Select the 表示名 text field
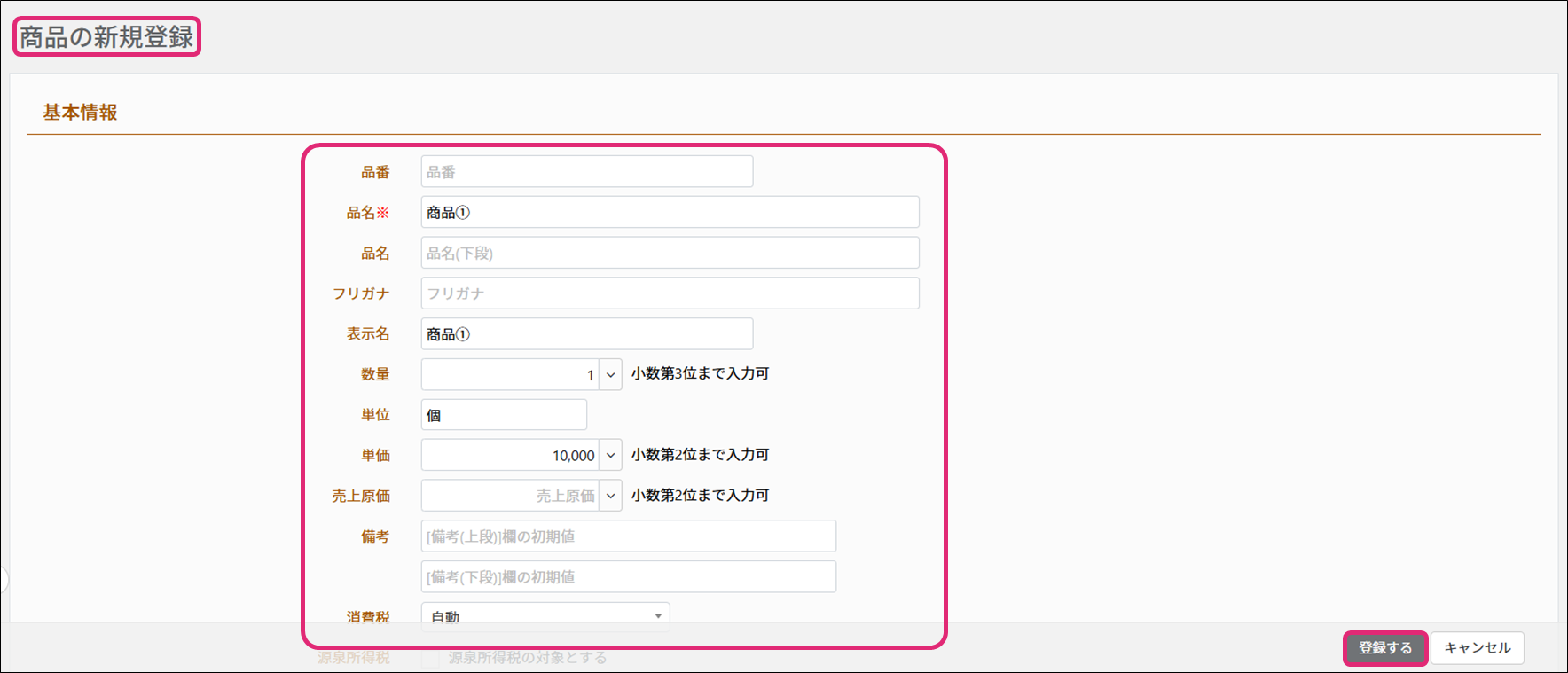1568x673 pixels. click(586, 334)
